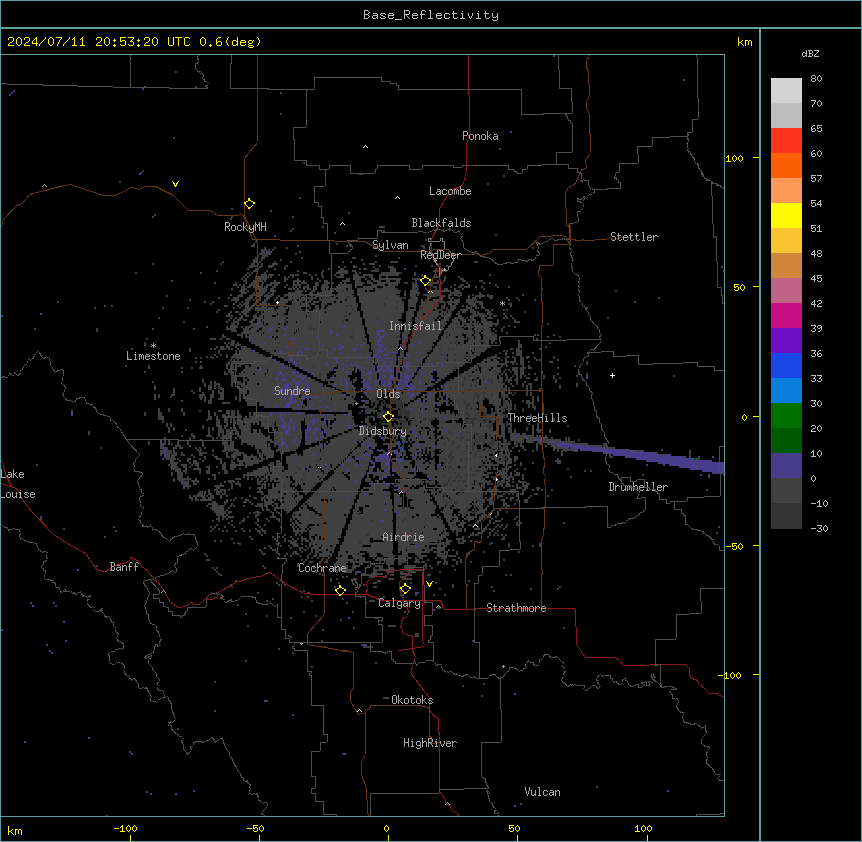Select the yellow diamond marker beside Cochrane

point(340,590)
